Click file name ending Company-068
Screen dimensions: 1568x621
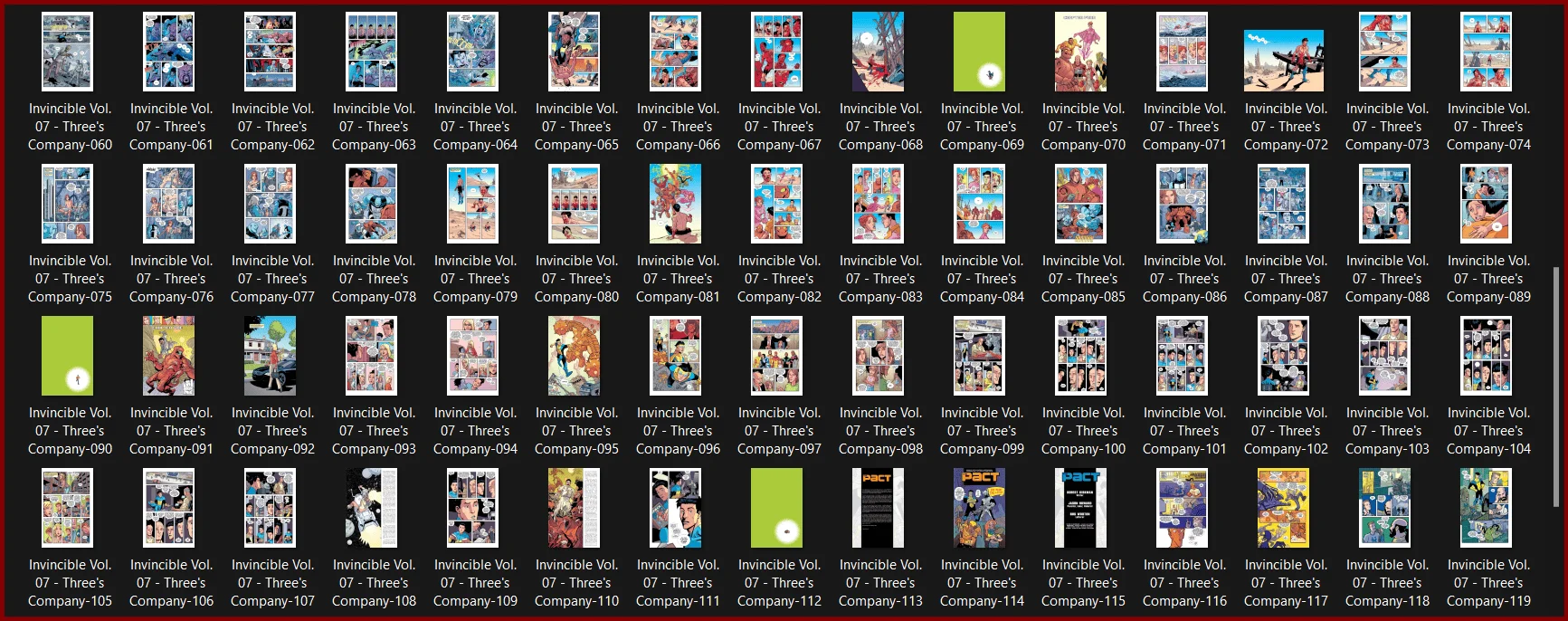click(x=880, y=127)
